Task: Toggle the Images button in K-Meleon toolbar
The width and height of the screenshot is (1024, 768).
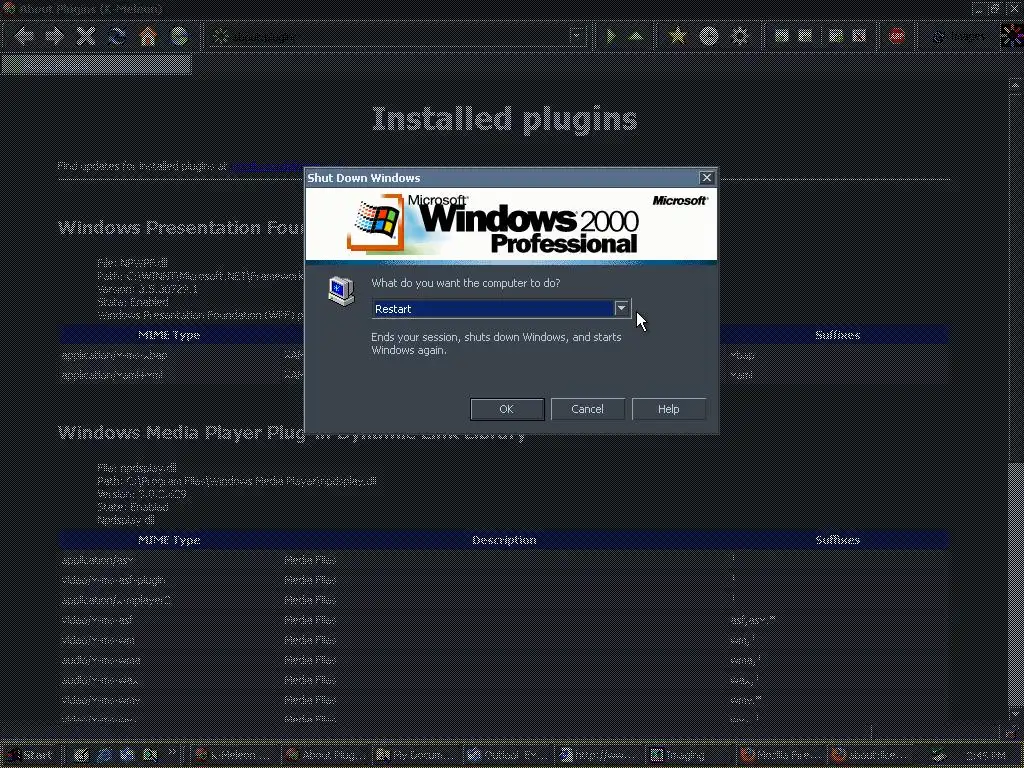Action: [x=959, y=37]
